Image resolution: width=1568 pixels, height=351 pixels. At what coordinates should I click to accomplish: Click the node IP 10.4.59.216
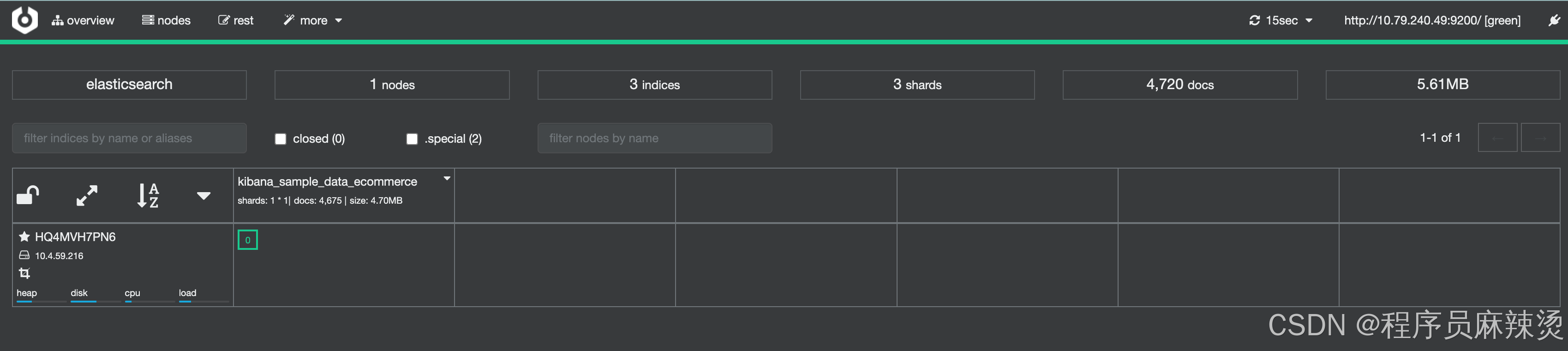pyautogui.click(x=59, y=256)
